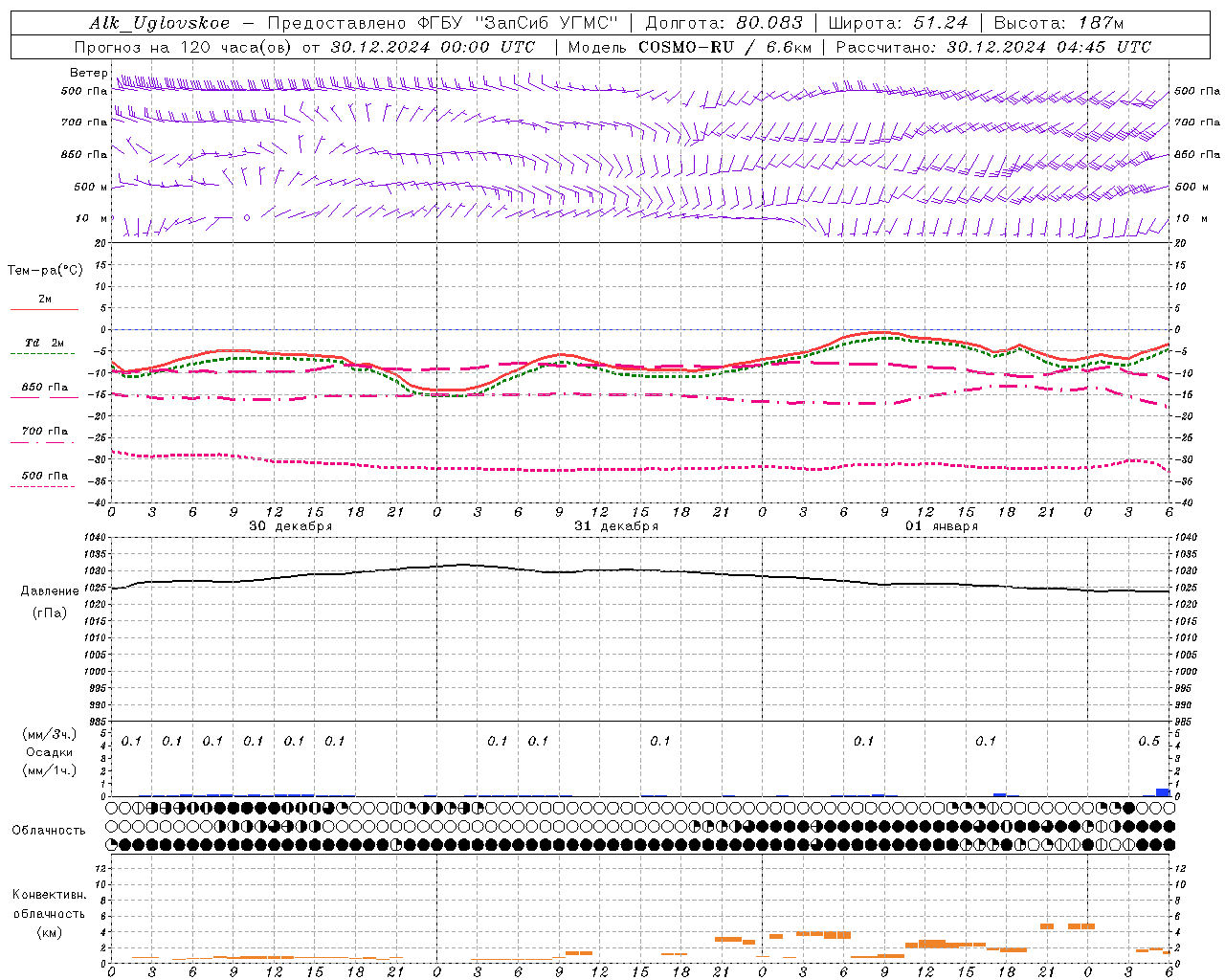Click the Ветер panel label
Viewport: 1225px width, 980px height.
[88, 73]
